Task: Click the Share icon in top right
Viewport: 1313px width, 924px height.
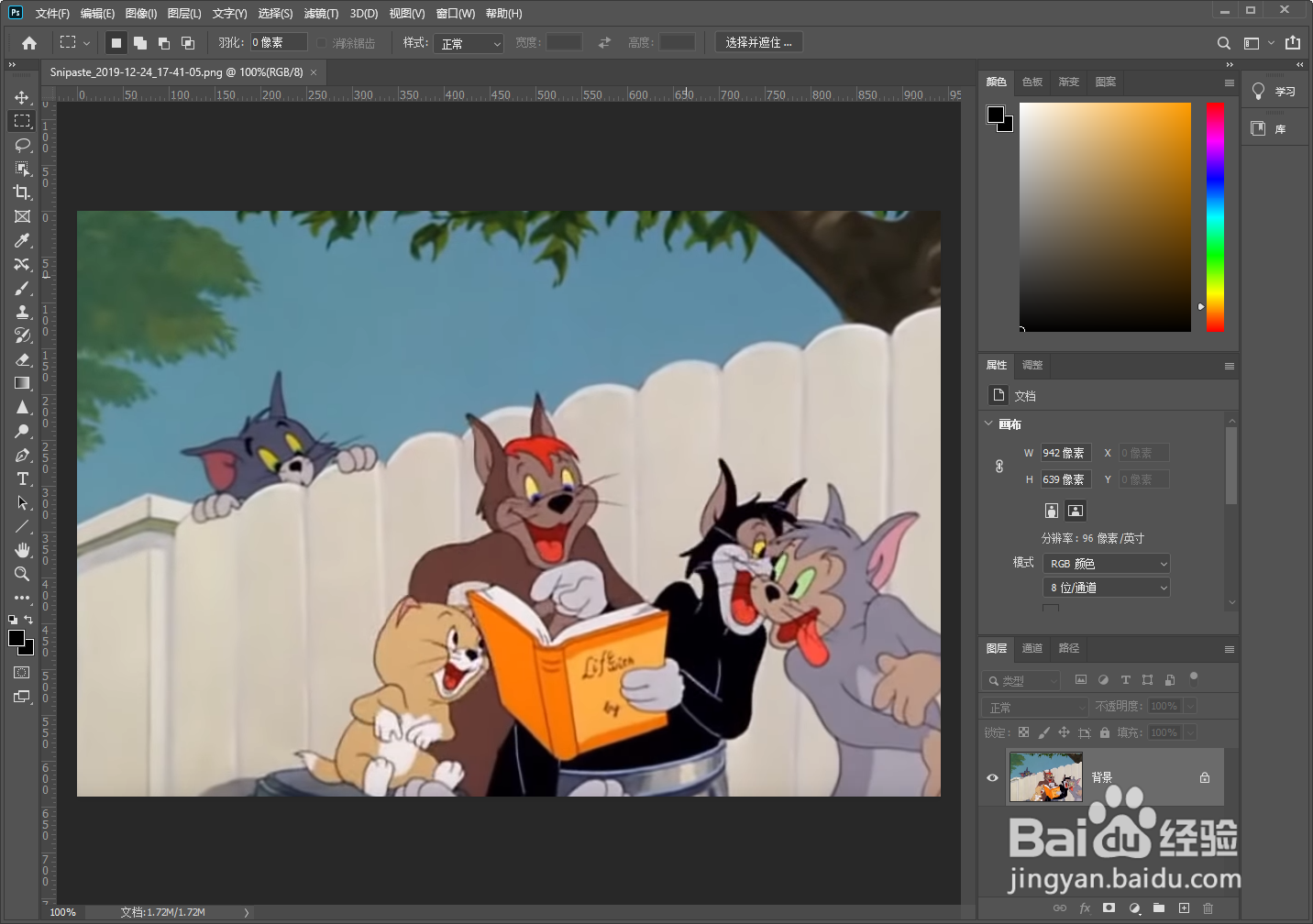Action: pyautogui.click(x=1293, y=42)
